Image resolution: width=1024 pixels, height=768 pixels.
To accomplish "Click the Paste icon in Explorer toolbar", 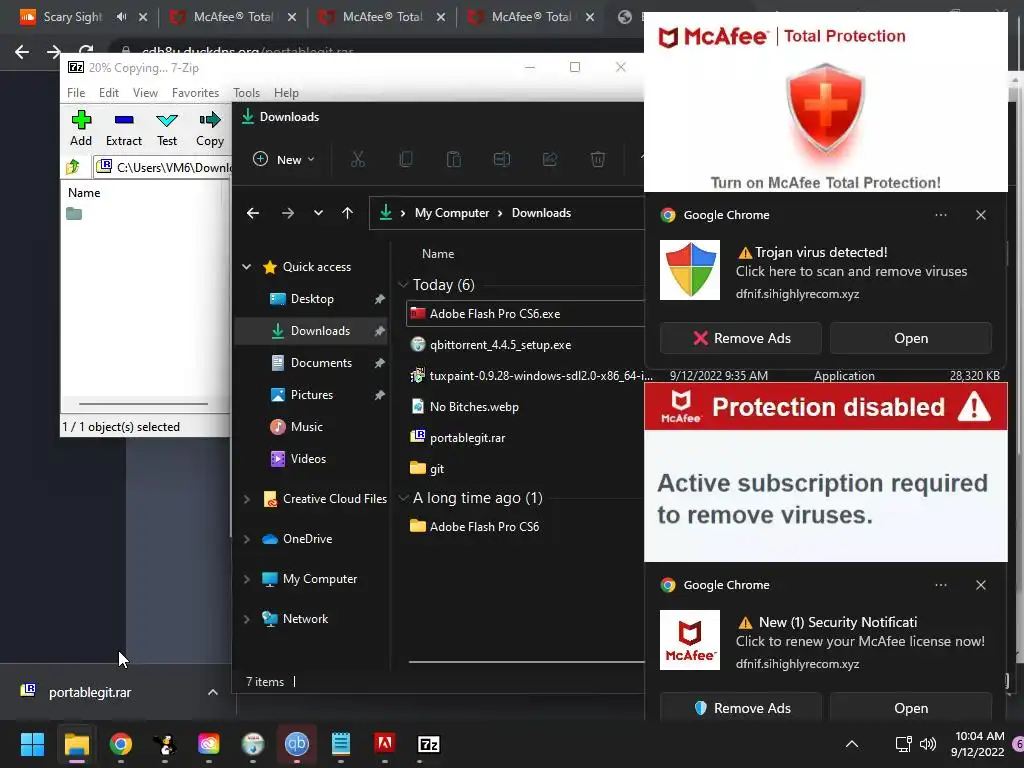I will pos(454,159).
